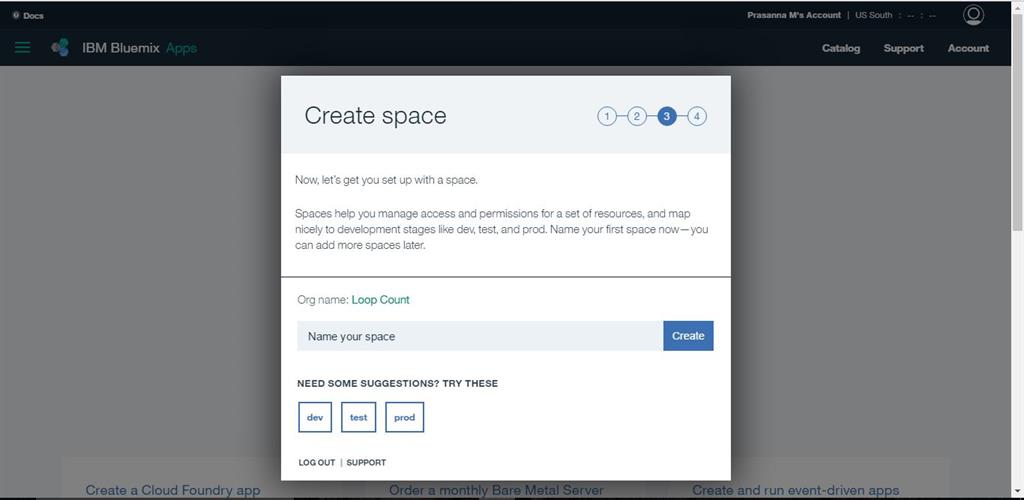
Task: Choose the dev suggestion
Action: pyautogui.click(x=315, y=417)
